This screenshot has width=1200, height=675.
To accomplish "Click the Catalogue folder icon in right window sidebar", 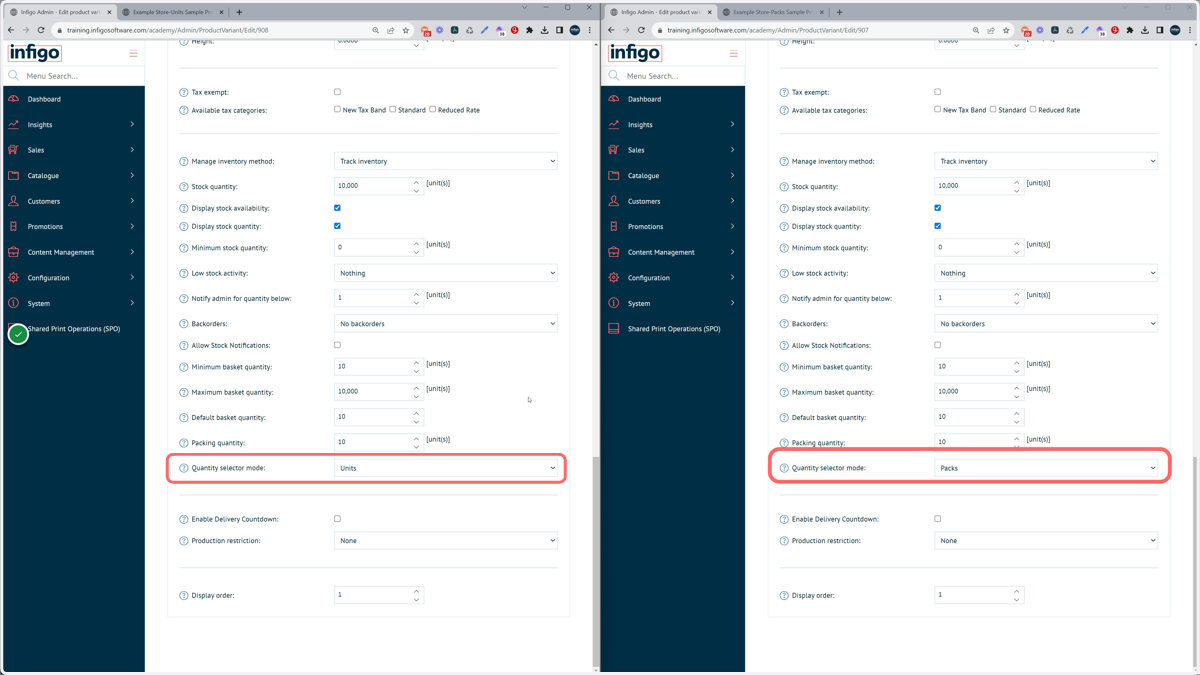I will click(x=614, y=176).
